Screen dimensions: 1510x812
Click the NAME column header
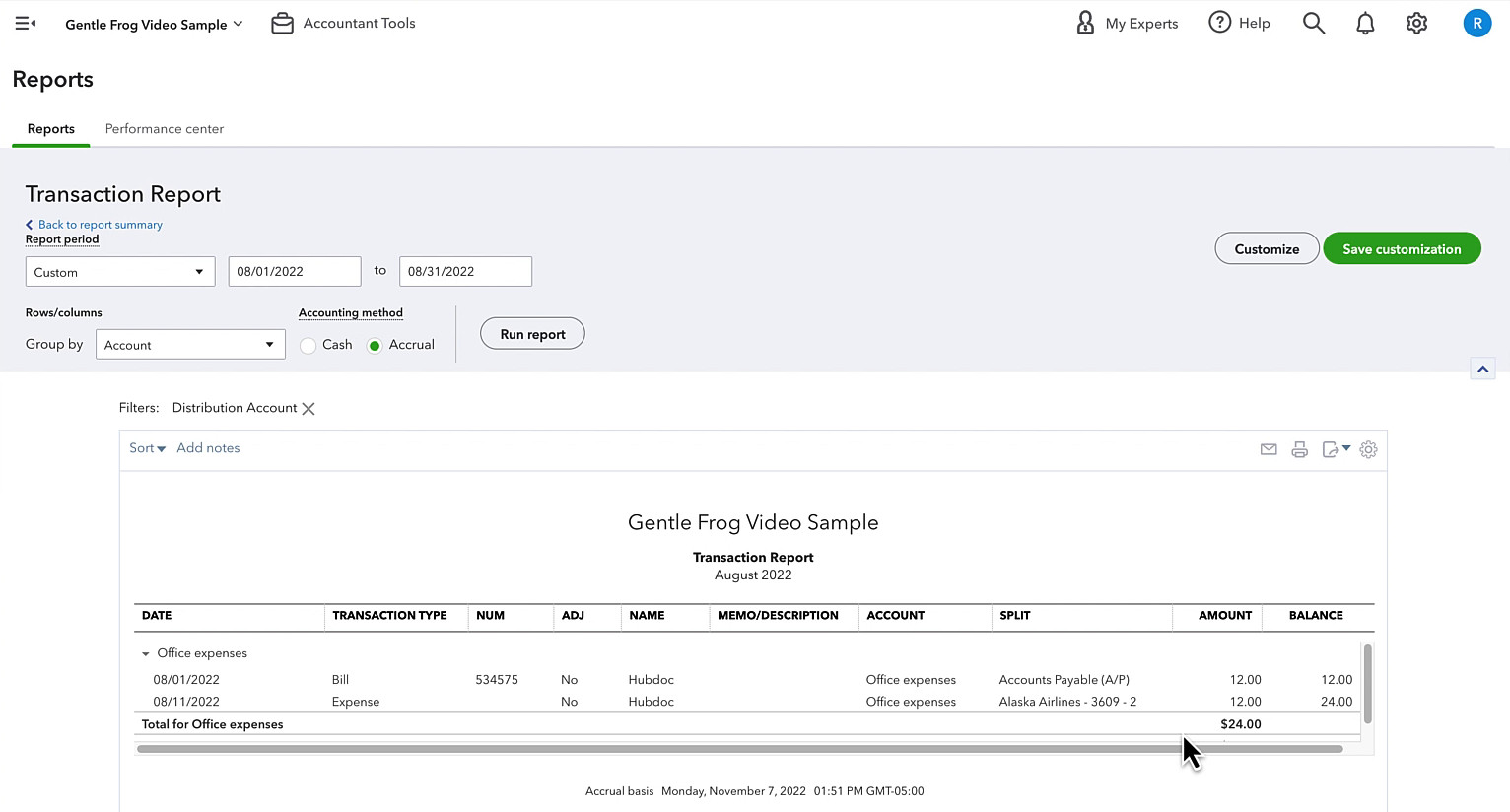click(x=647, y=615)
